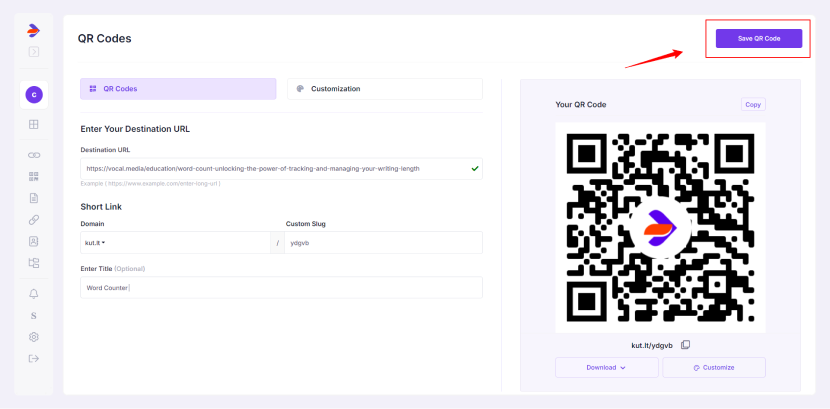Click the Custom Slug field
The image size is (830, 409).
point(383,243)
